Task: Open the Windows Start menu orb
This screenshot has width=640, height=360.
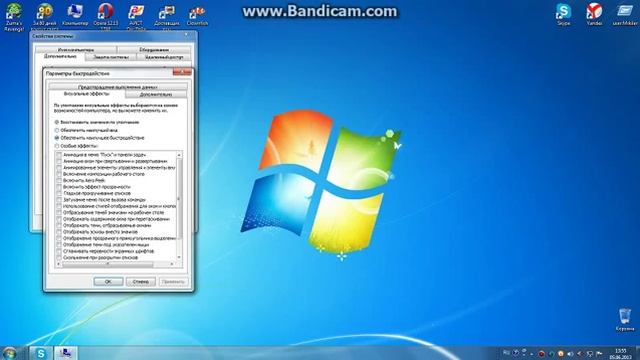Action: (10, 353)
